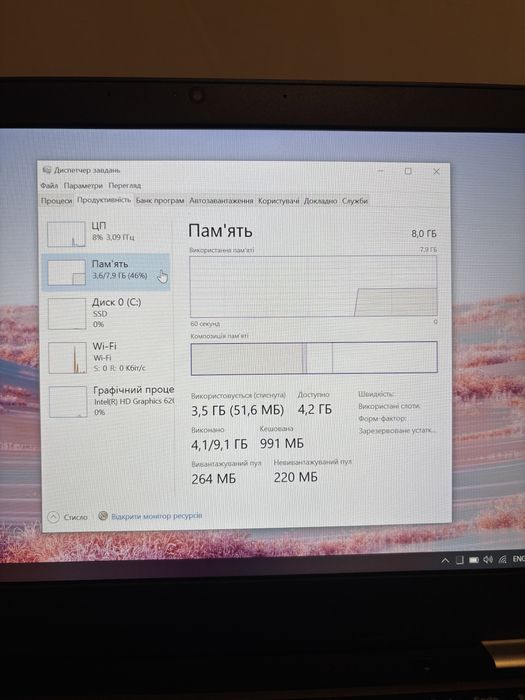Click the 4,1/9,1 ГБ committed value

click(x=219, y=445)
